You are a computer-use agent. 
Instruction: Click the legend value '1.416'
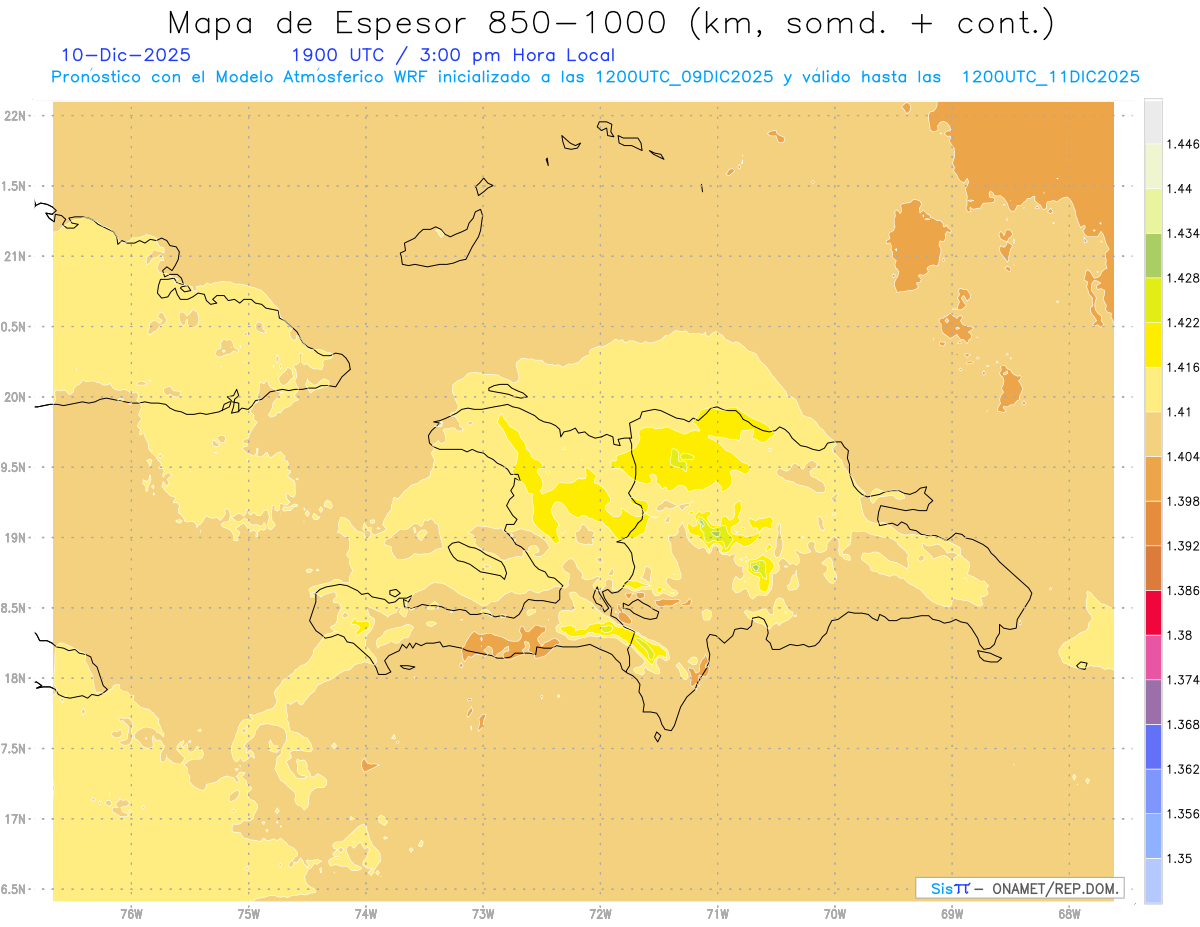(x=1183, y=367)
